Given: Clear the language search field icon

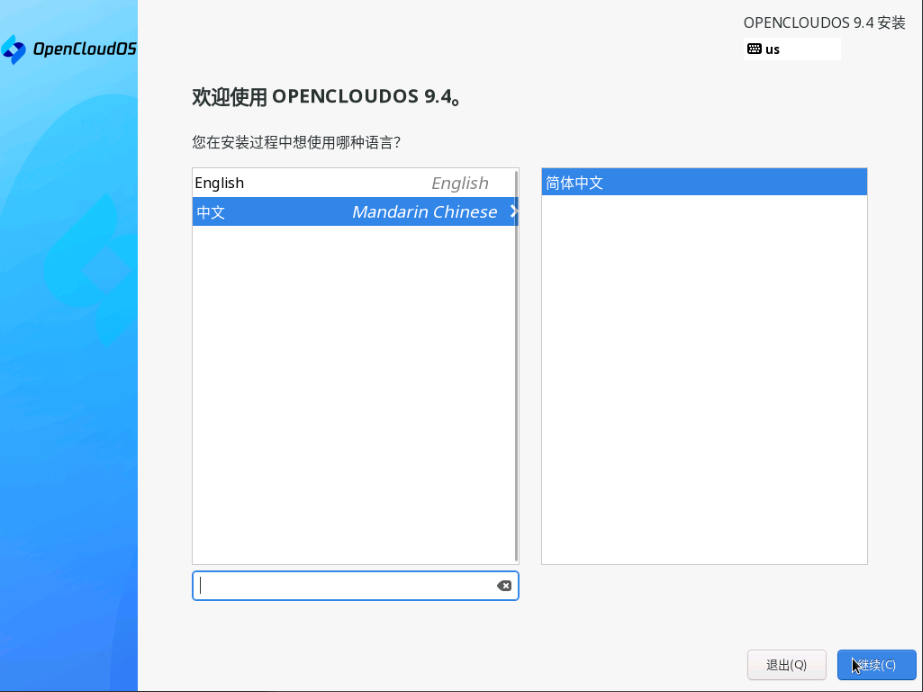Looking at the screenshot, I should [x=504, y=585].
